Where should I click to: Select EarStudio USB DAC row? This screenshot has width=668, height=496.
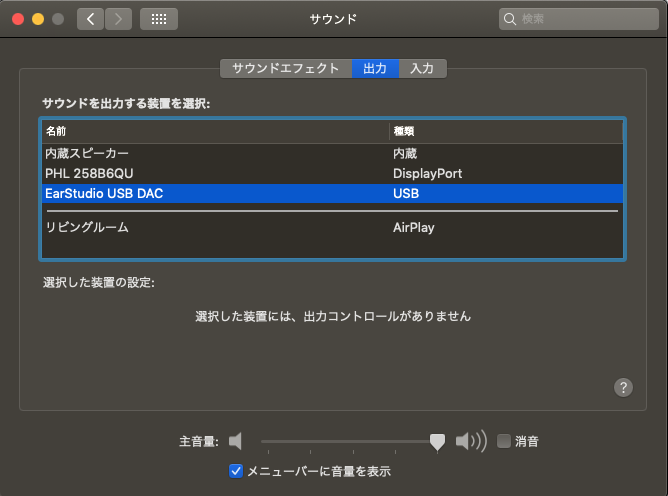[x=332, y=193]
